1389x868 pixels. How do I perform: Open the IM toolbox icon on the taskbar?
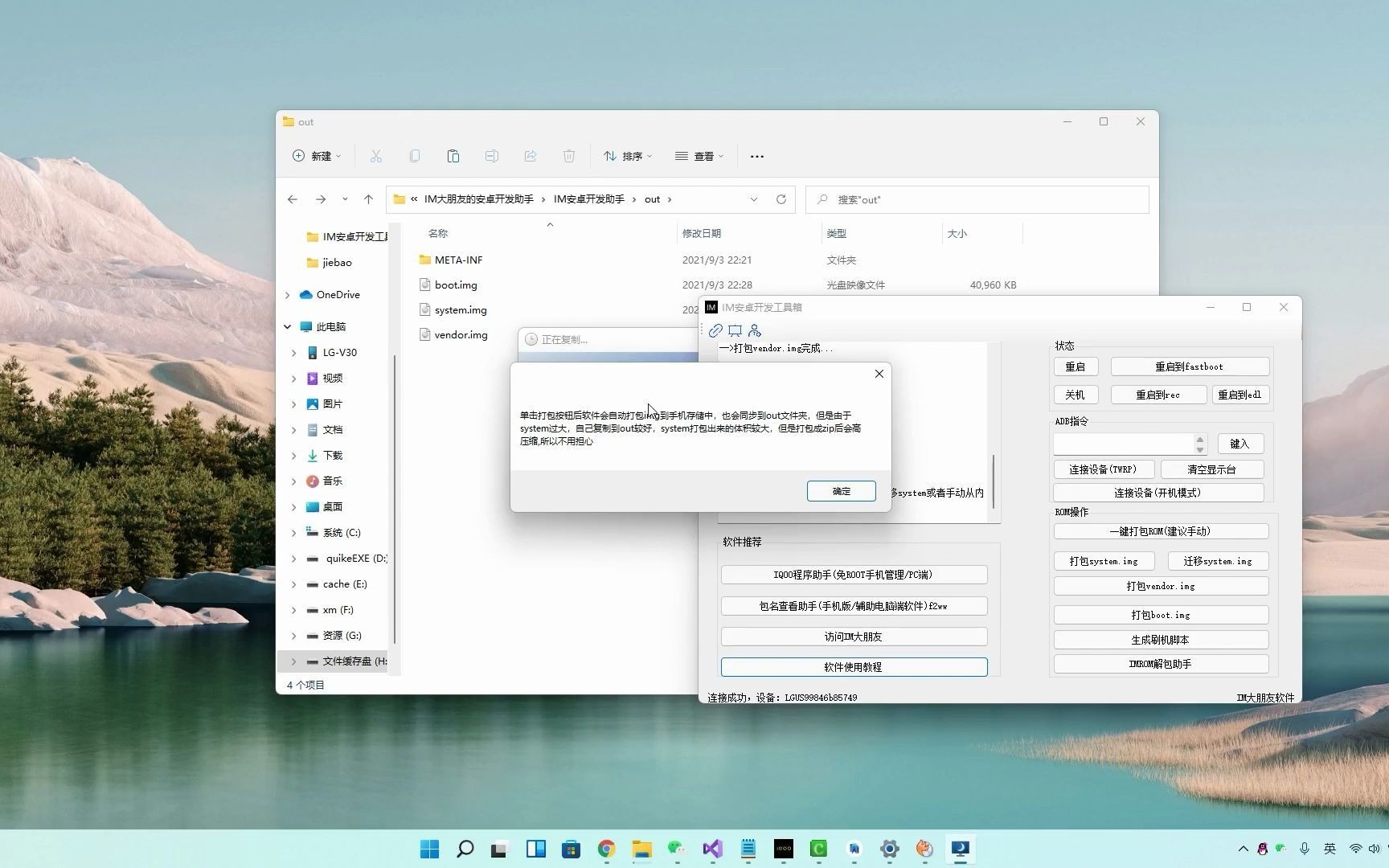(x=959, y=849)
